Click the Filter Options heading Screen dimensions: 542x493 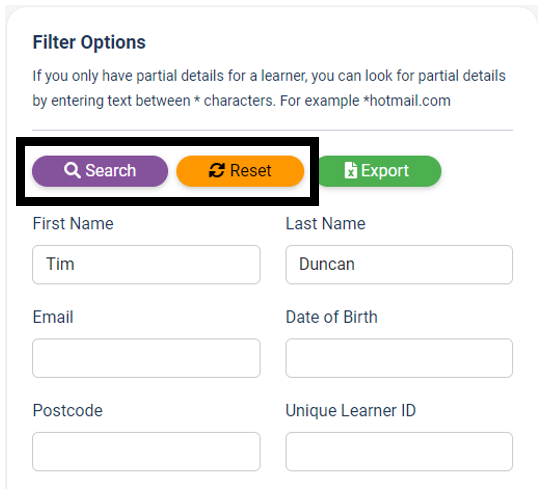89,43
